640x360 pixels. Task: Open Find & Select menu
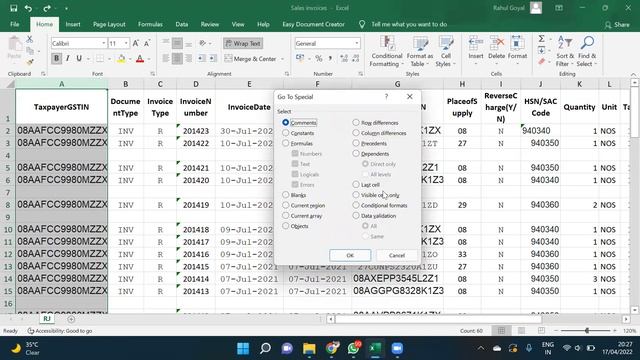[x=587, y=51]
